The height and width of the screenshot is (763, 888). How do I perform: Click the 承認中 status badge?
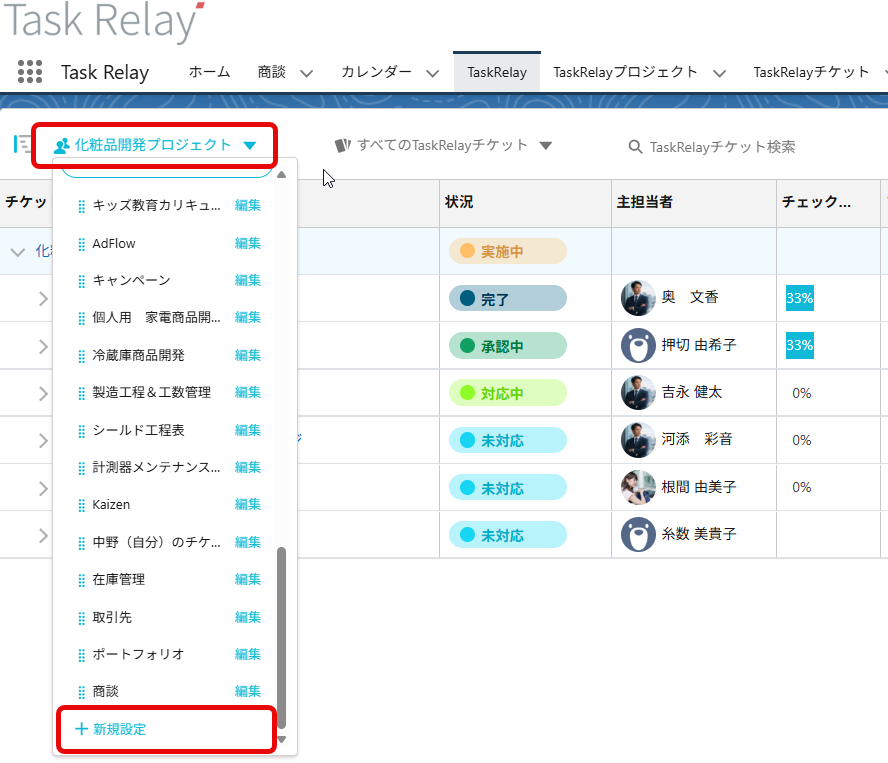507,346
